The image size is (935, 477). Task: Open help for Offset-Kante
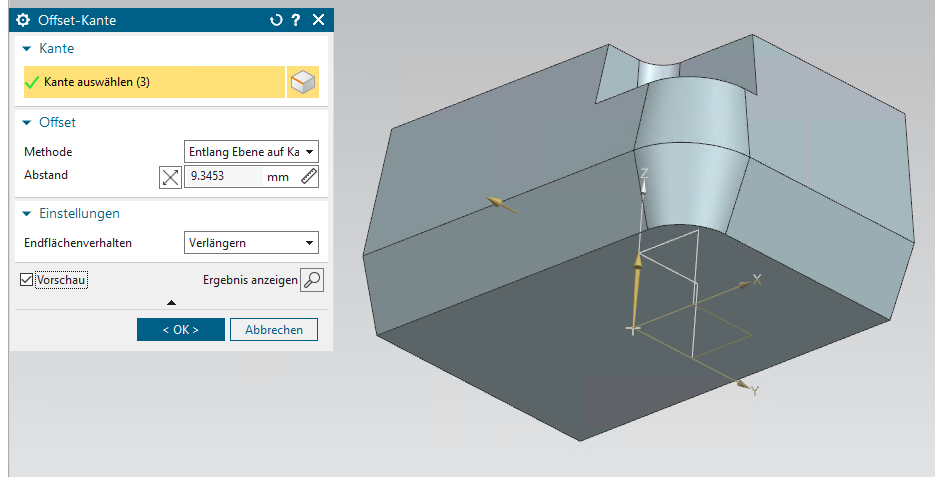(296, 20)
